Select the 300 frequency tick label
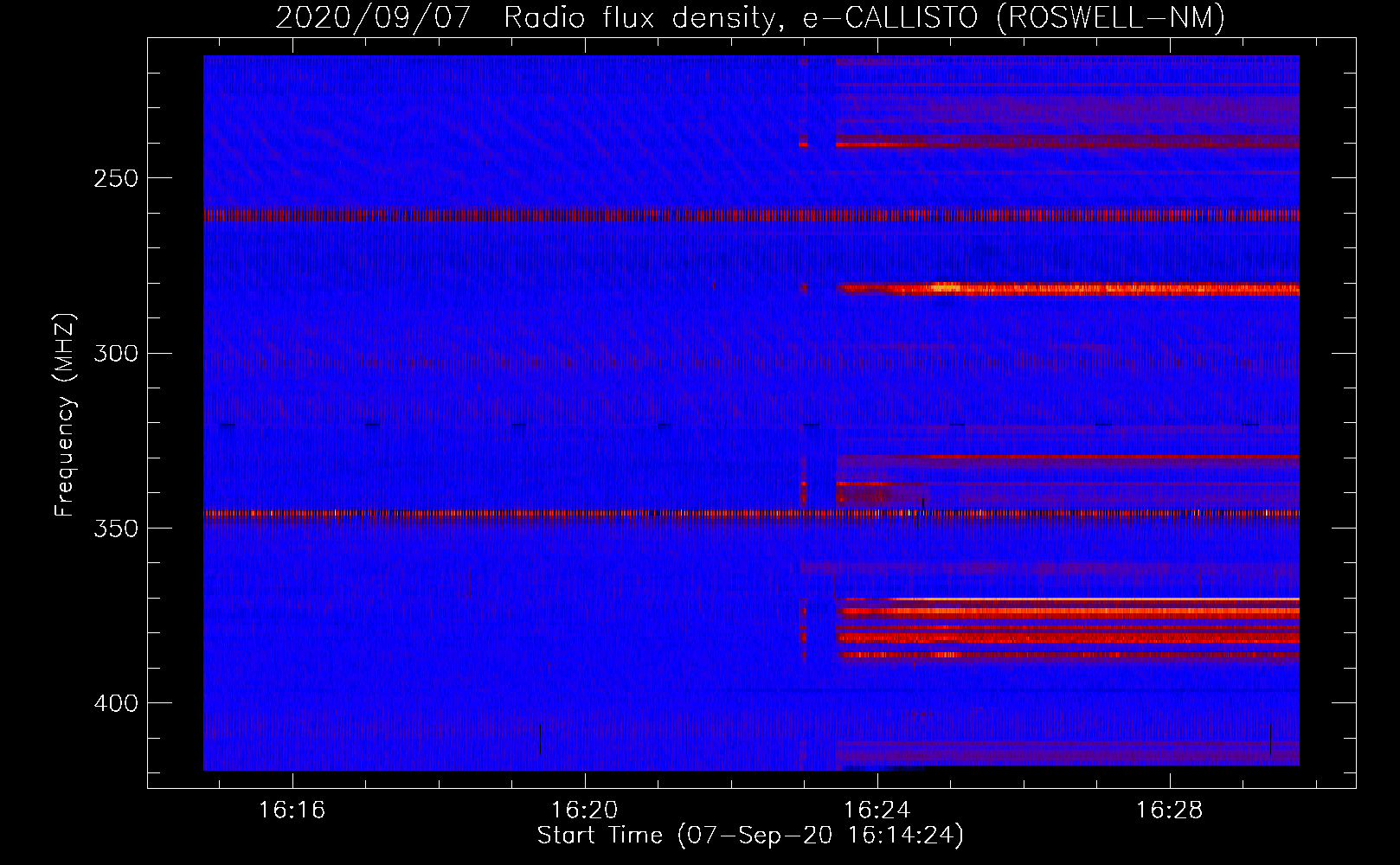 click(115, 353)
